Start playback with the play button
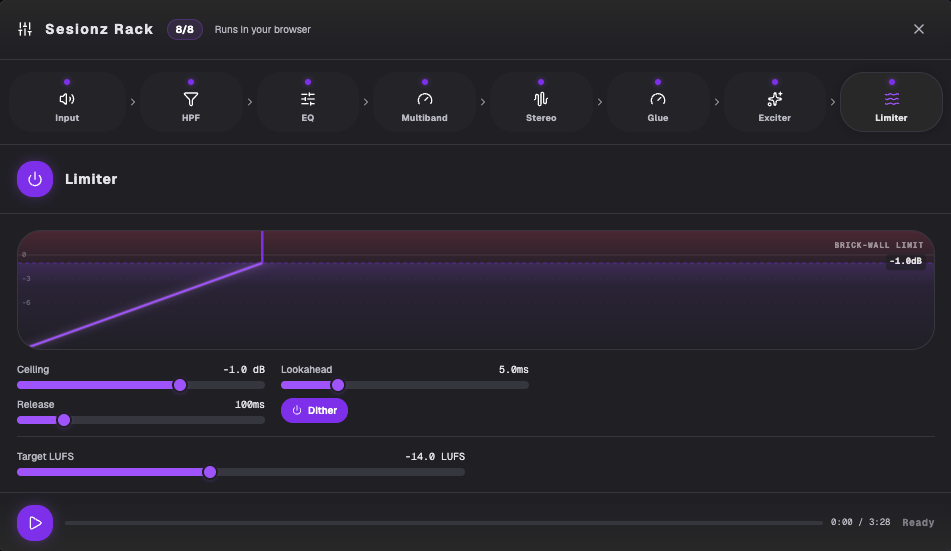This screenshot has width=951, height=551. tap(35, 523)
